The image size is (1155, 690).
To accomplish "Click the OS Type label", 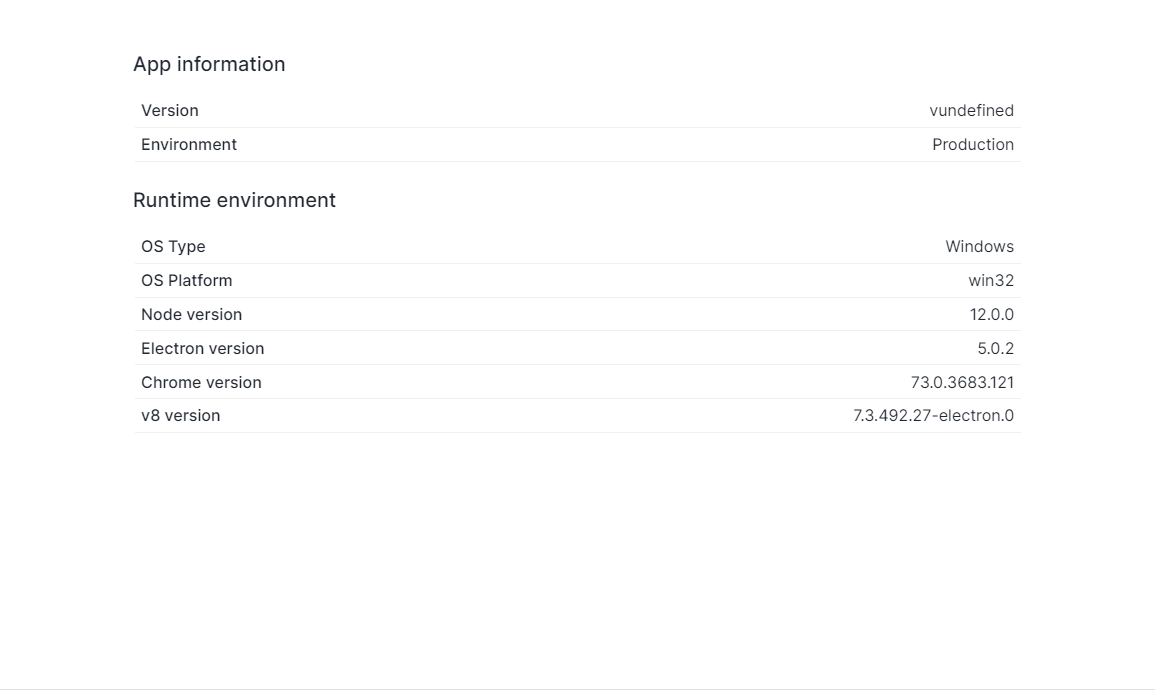I will [x=173, y=247].
